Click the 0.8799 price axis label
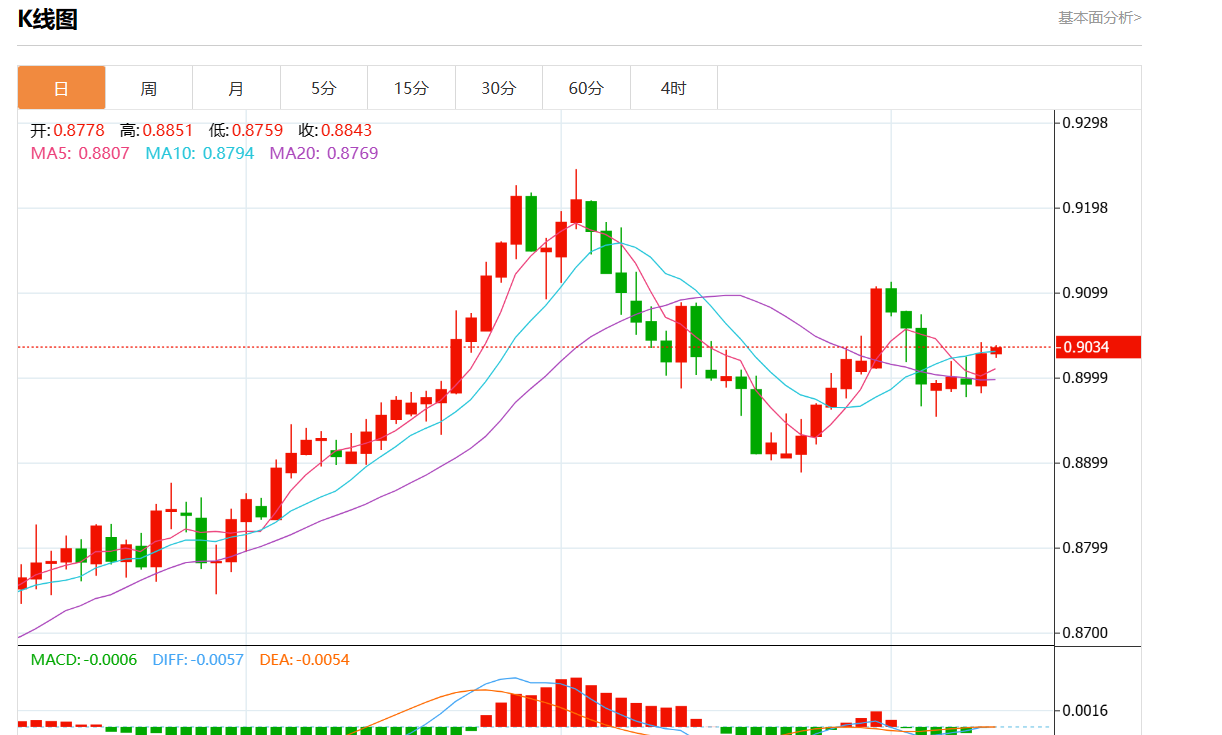 point(1085,548)
